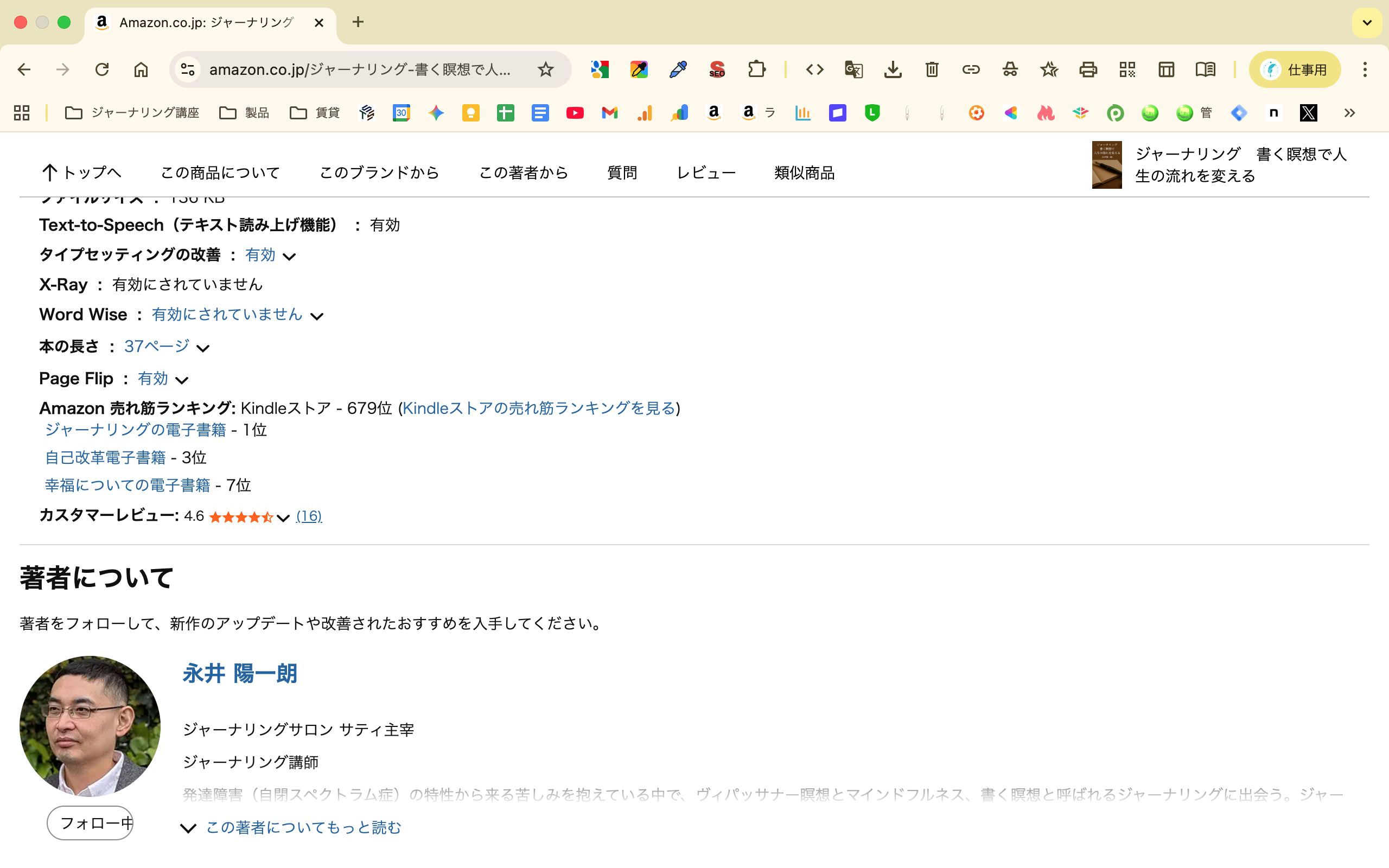
Task: Open the ジャーナリング講座 bookmark folder
Action: tap(131, 112)
